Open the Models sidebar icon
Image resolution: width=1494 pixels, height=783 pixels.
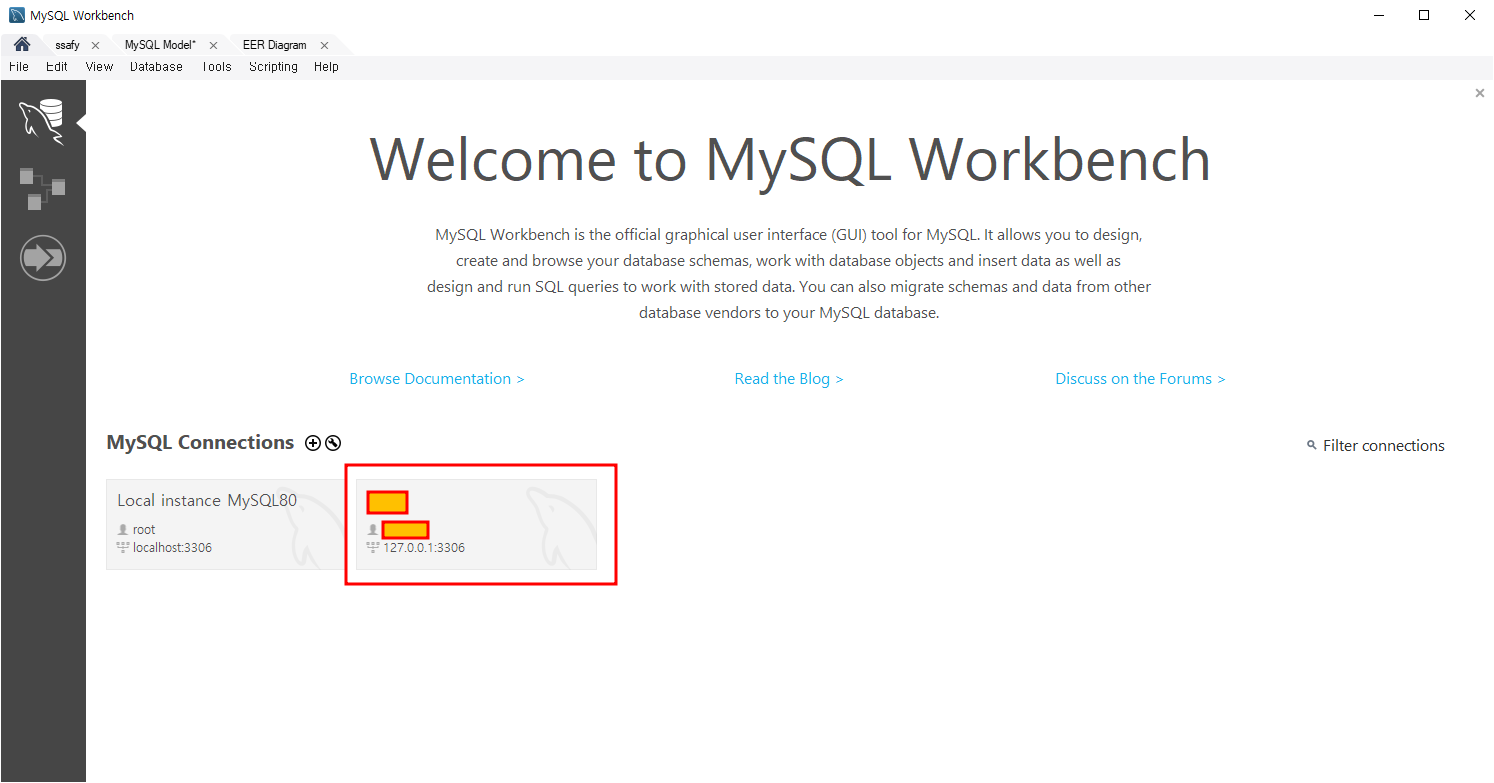[x=42, y=188]
